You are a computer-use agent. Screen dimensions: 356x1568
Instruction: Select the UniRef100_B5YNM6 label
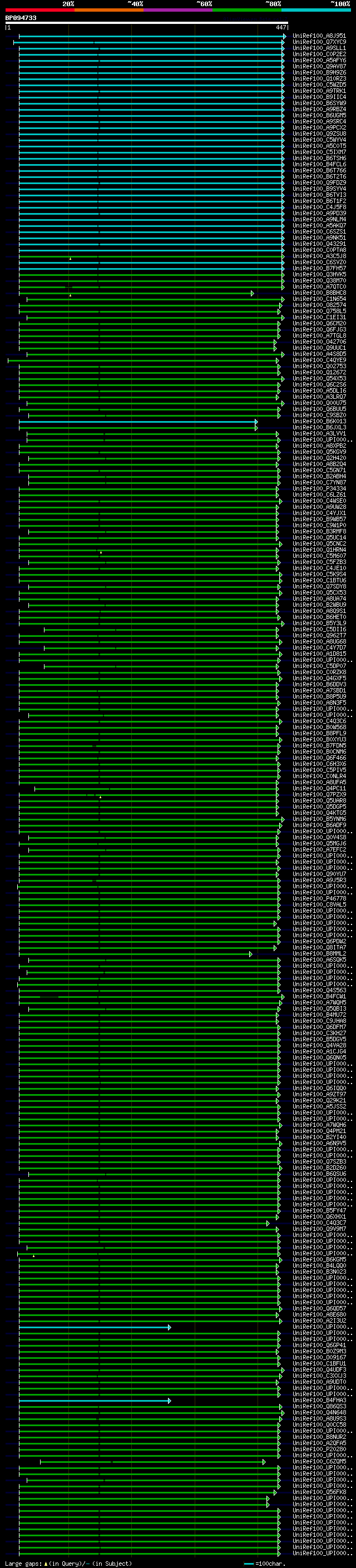click(319, 819)
